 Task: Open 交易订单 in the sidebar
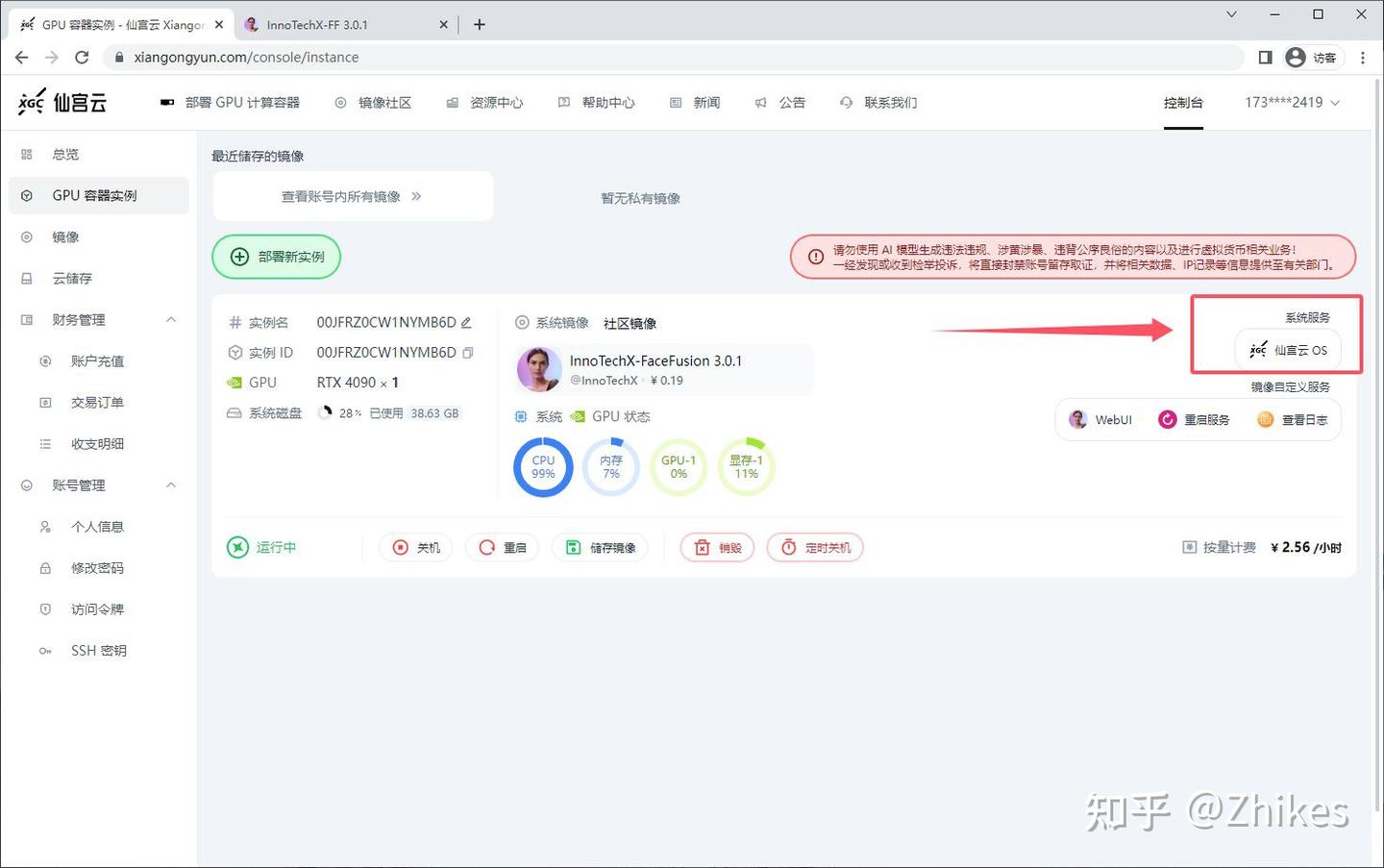98,403
